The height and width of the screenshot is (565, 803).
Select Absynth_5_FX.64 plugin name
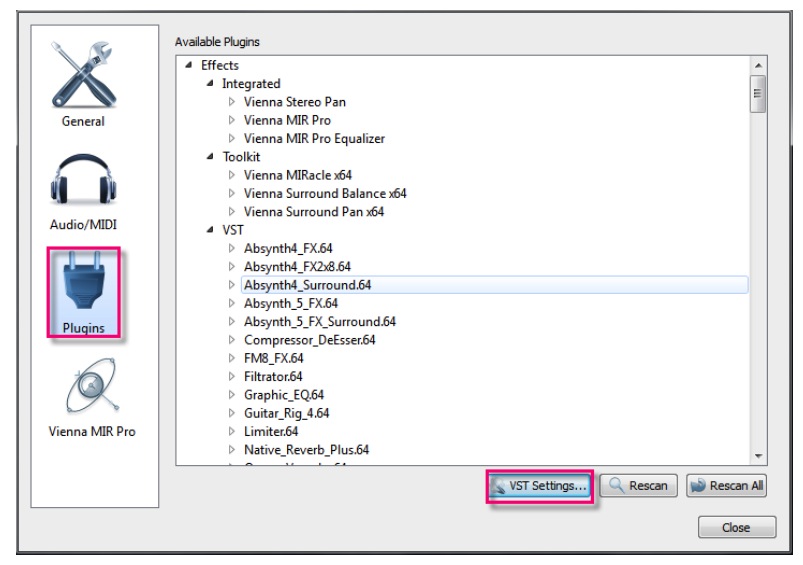pyautogui.click(x=290, y=303)
